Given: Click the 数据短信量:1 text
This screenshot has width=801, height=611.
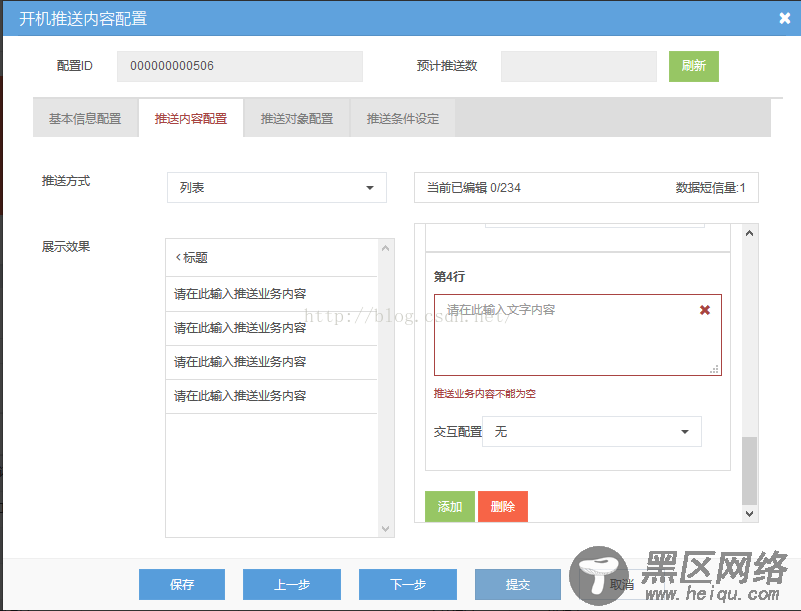Looking at the screenshot, I should 711,187.
